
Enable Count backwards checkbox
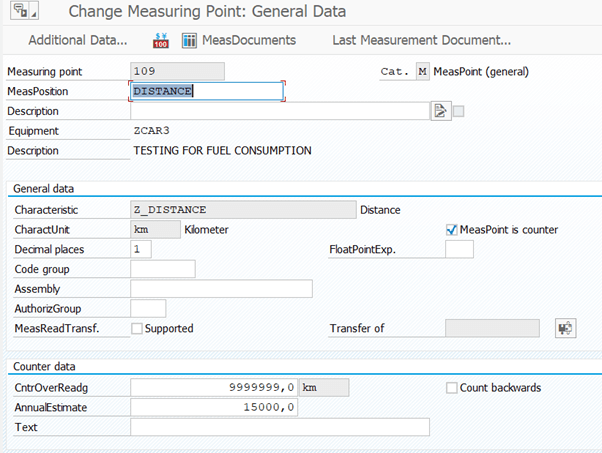[x=452, y=388]
